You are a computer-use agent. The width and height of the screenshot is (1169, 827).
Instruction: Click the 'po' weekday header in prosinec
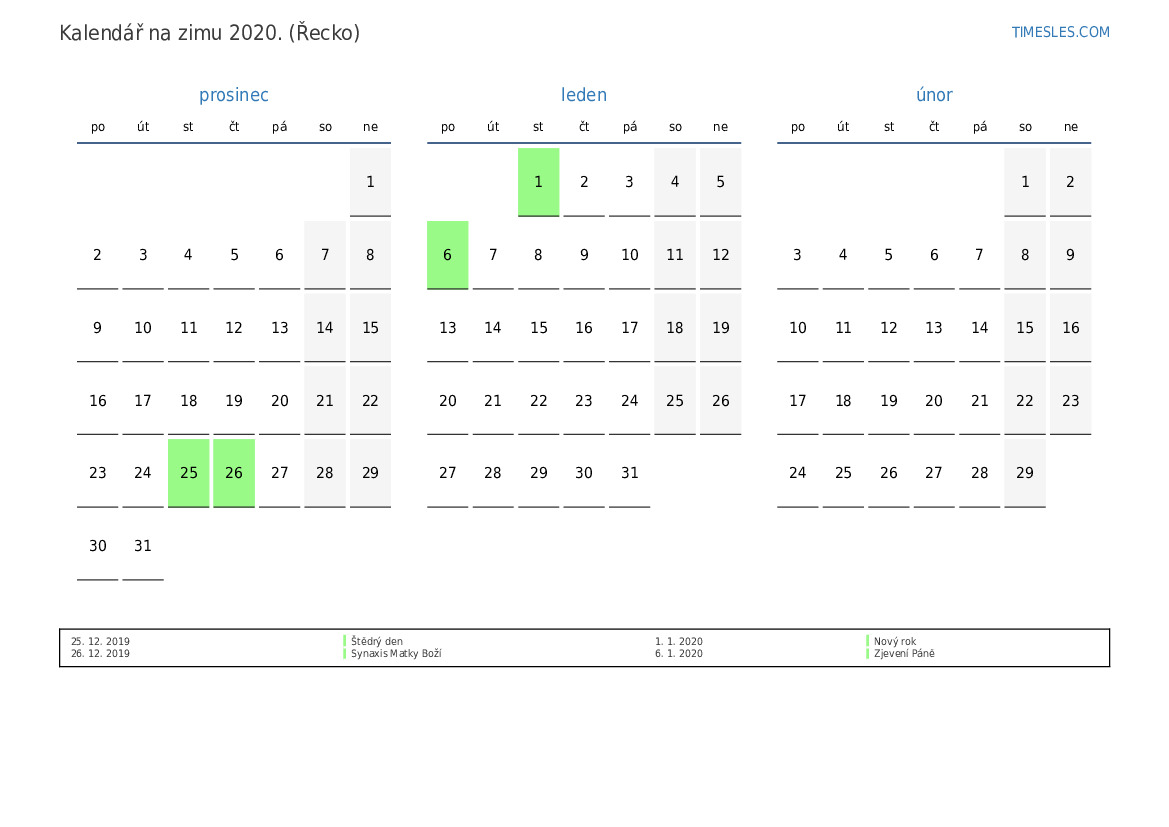click(x=98, y=127)
